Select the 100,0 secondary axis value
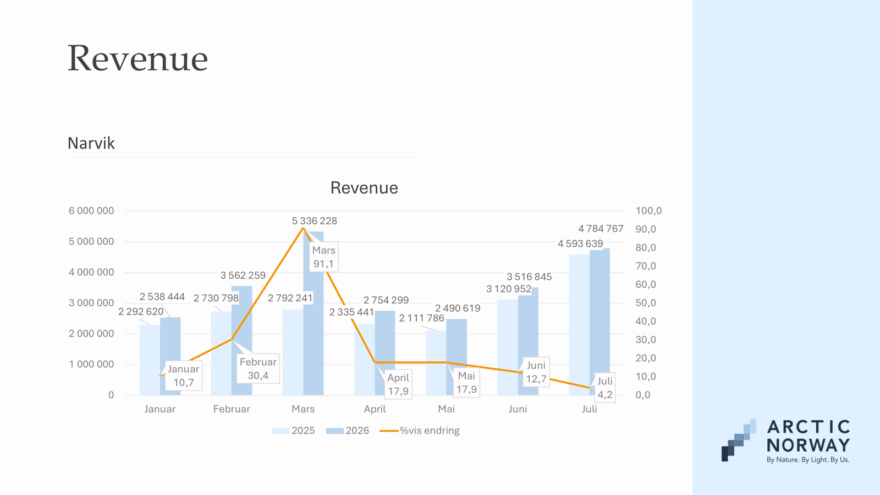The width and height of the screenshot is (880, 495). (648, 211)
